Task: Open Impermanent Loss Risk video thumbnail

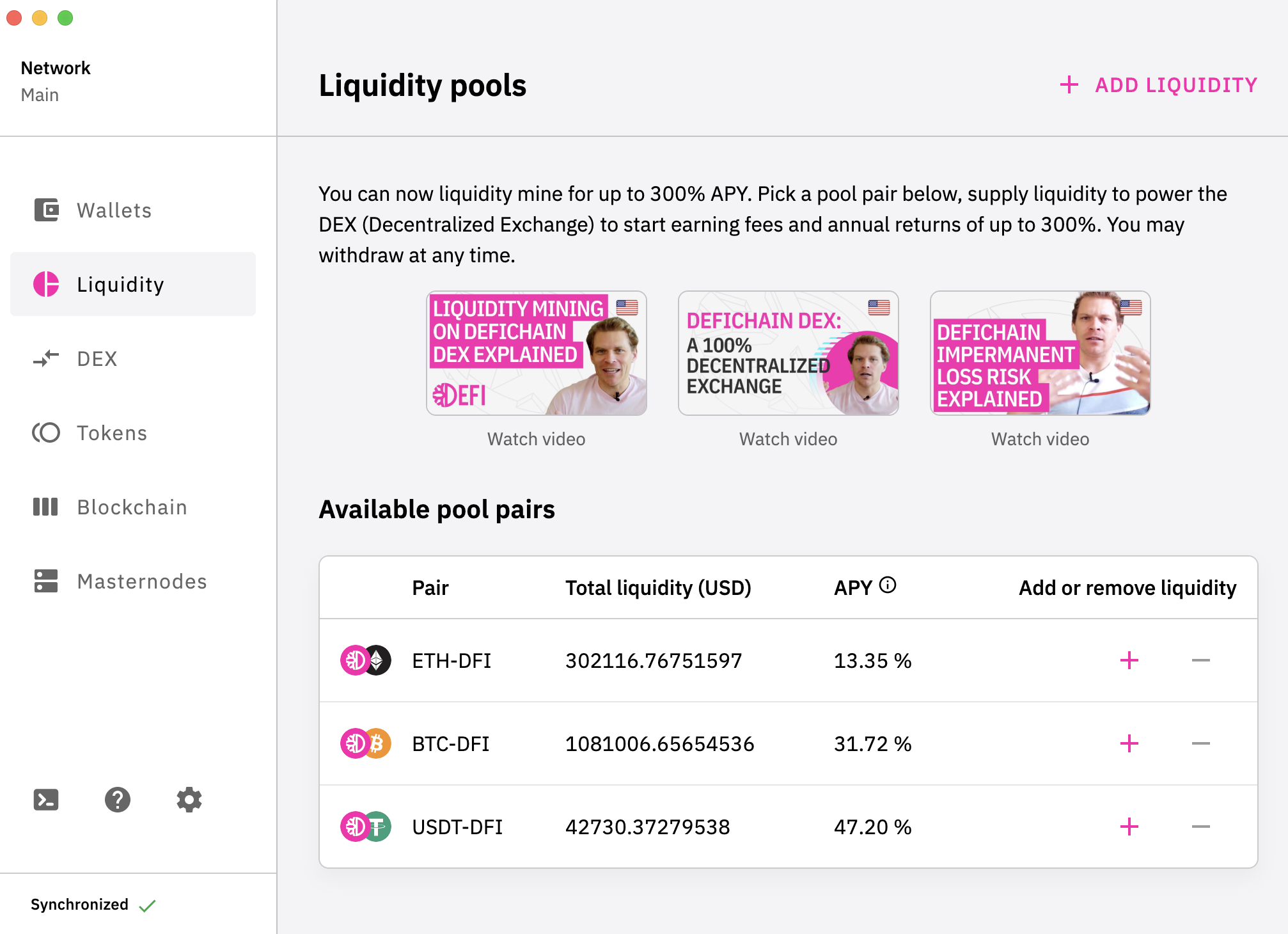Action: point(1041,353)
